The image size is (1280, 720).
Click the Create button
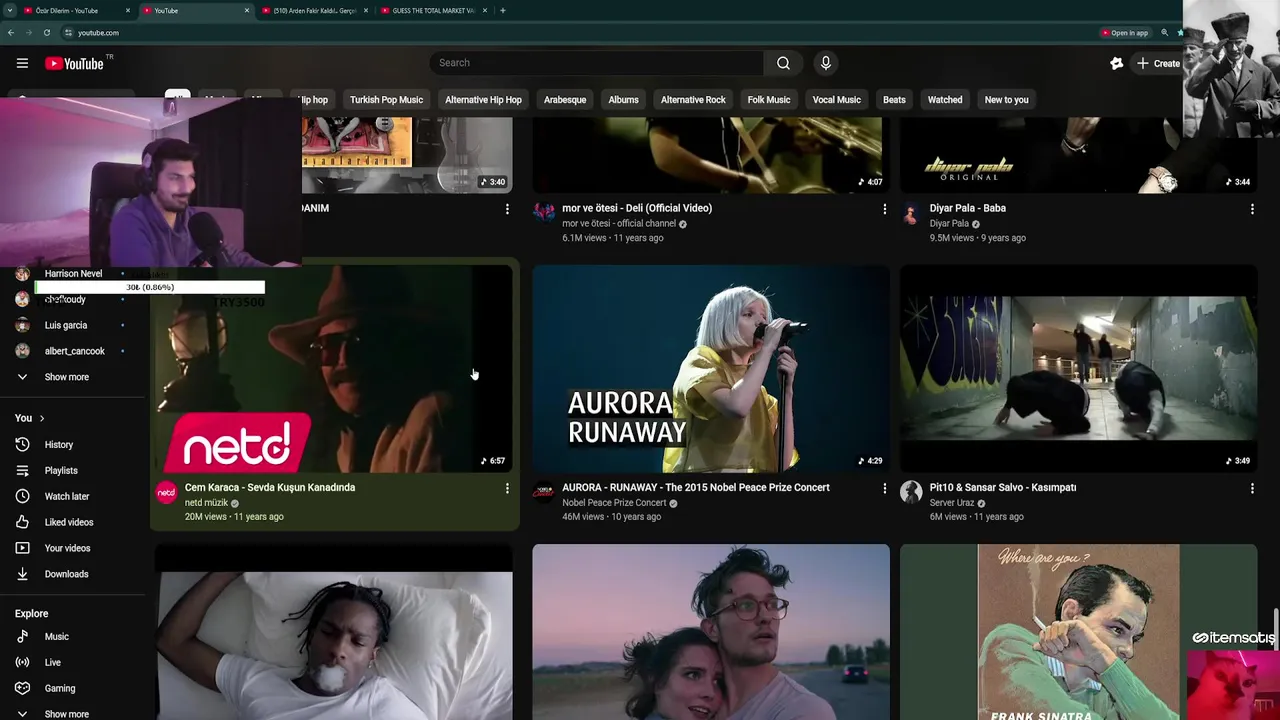[x=1158, y=63]
